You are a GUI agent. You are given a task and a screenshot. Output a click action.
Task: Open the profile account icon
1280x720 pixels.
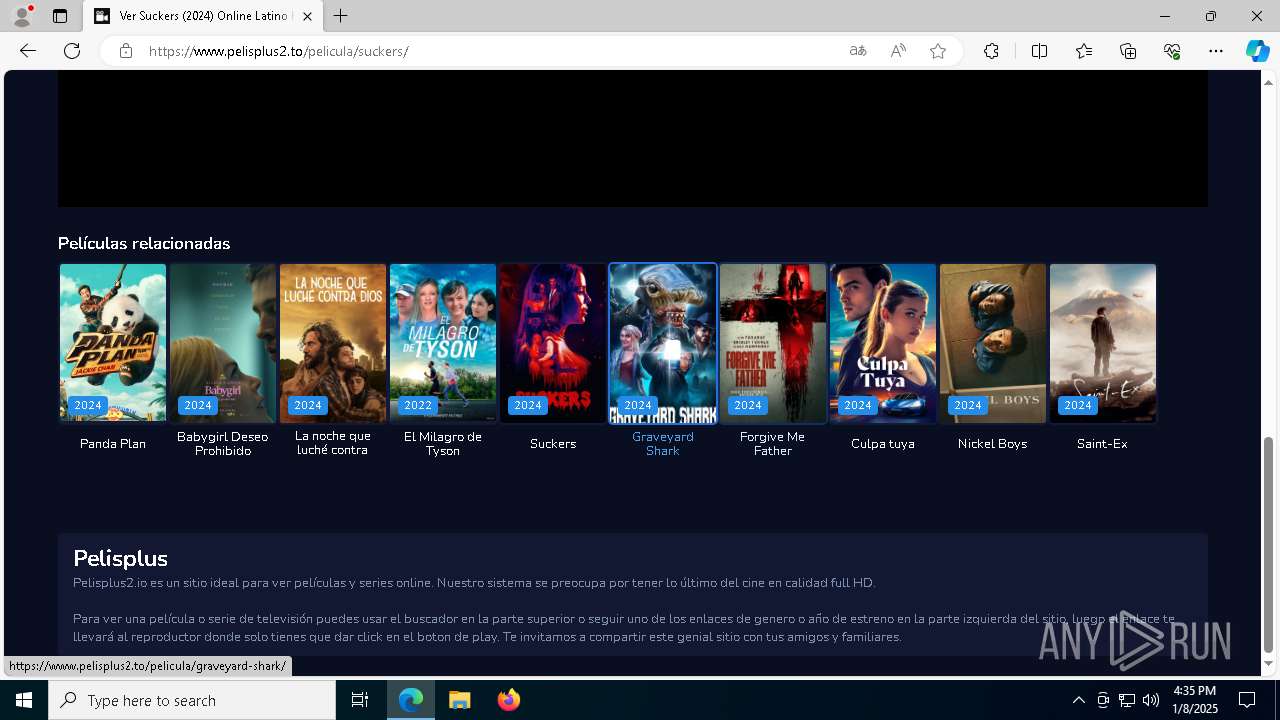22,16
